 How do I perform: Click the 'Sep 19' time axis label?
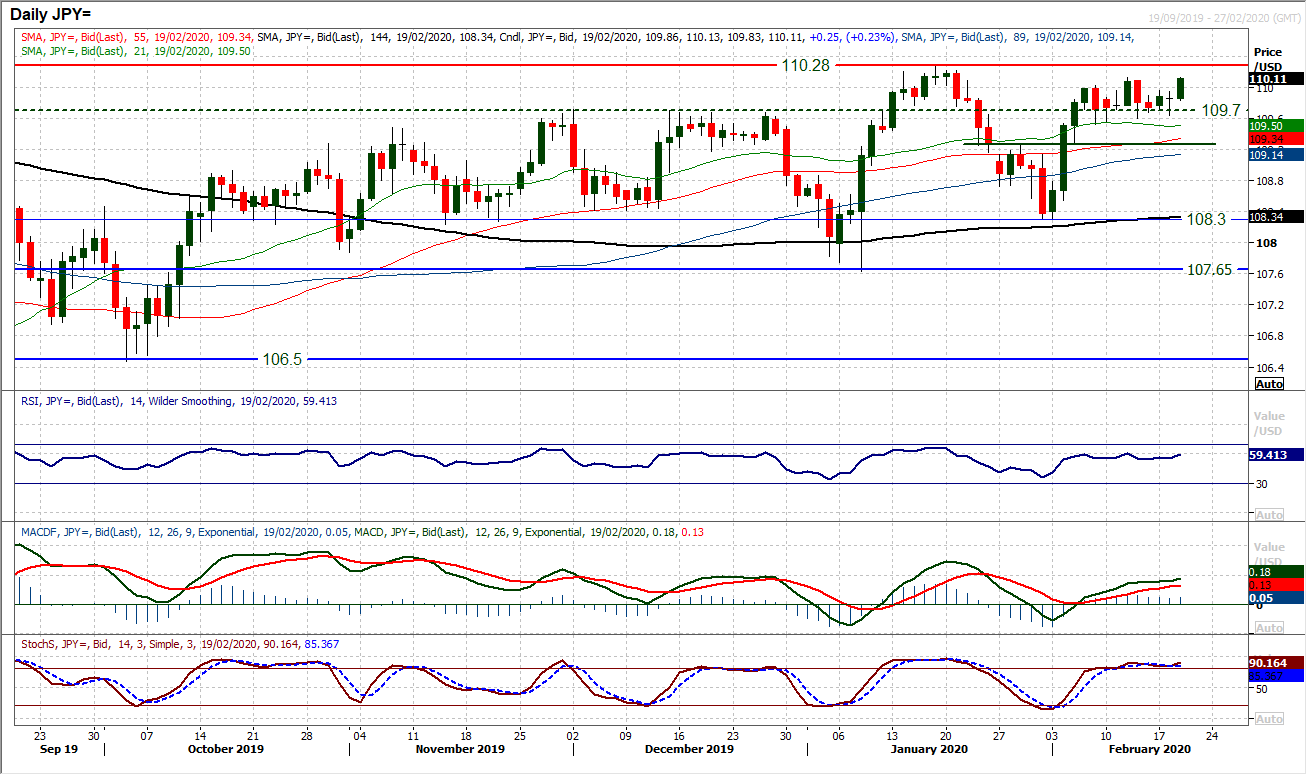click(57, 749)
